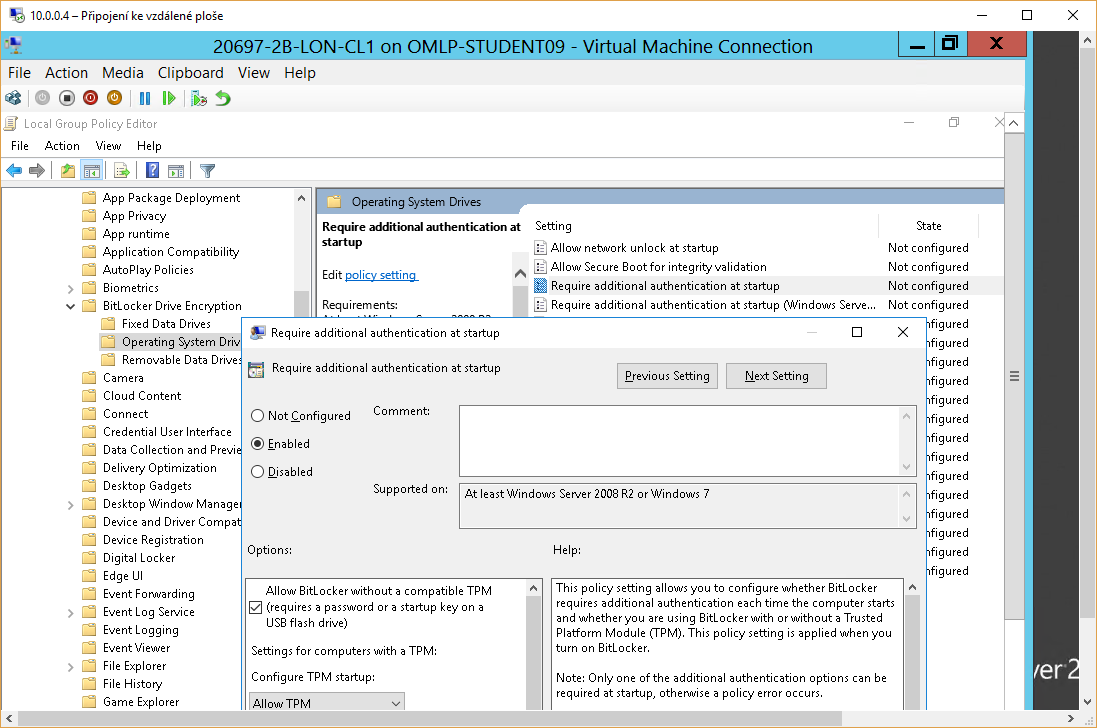
Task: Click the Operating System Drives header folder icon
Action: (x=334, y=202)
